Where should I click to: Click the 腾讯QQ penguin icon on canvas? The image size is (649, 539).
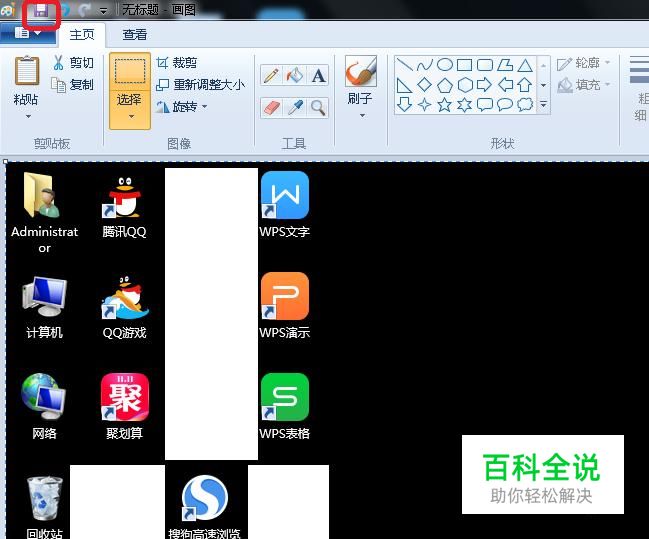(123, 197)
